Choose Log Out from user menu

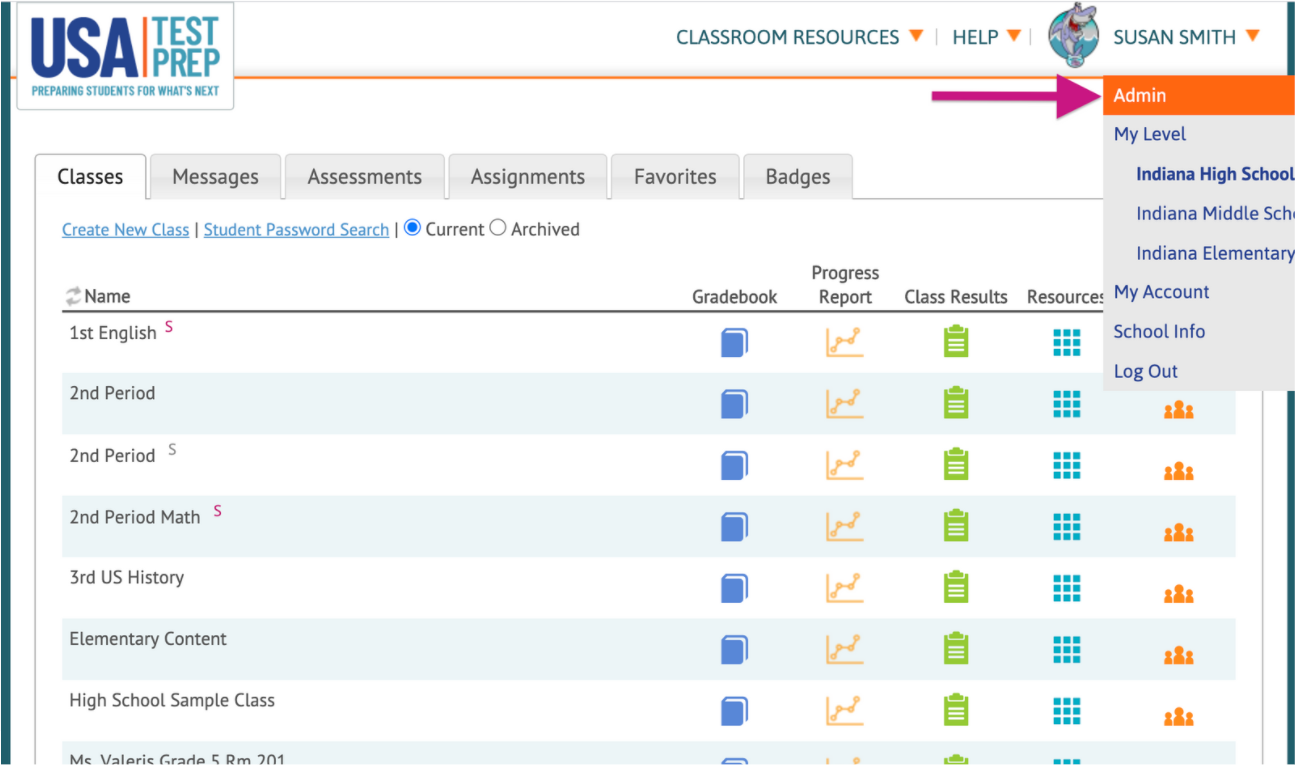1146,371
